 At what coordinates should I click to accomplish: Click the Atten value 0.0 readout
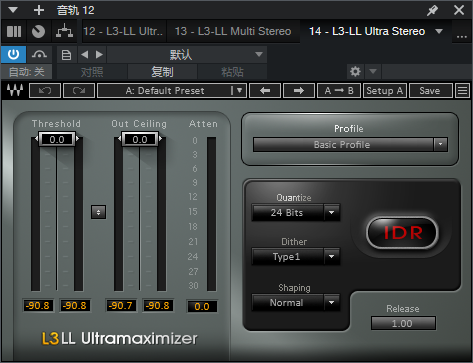tap(202, 306)
